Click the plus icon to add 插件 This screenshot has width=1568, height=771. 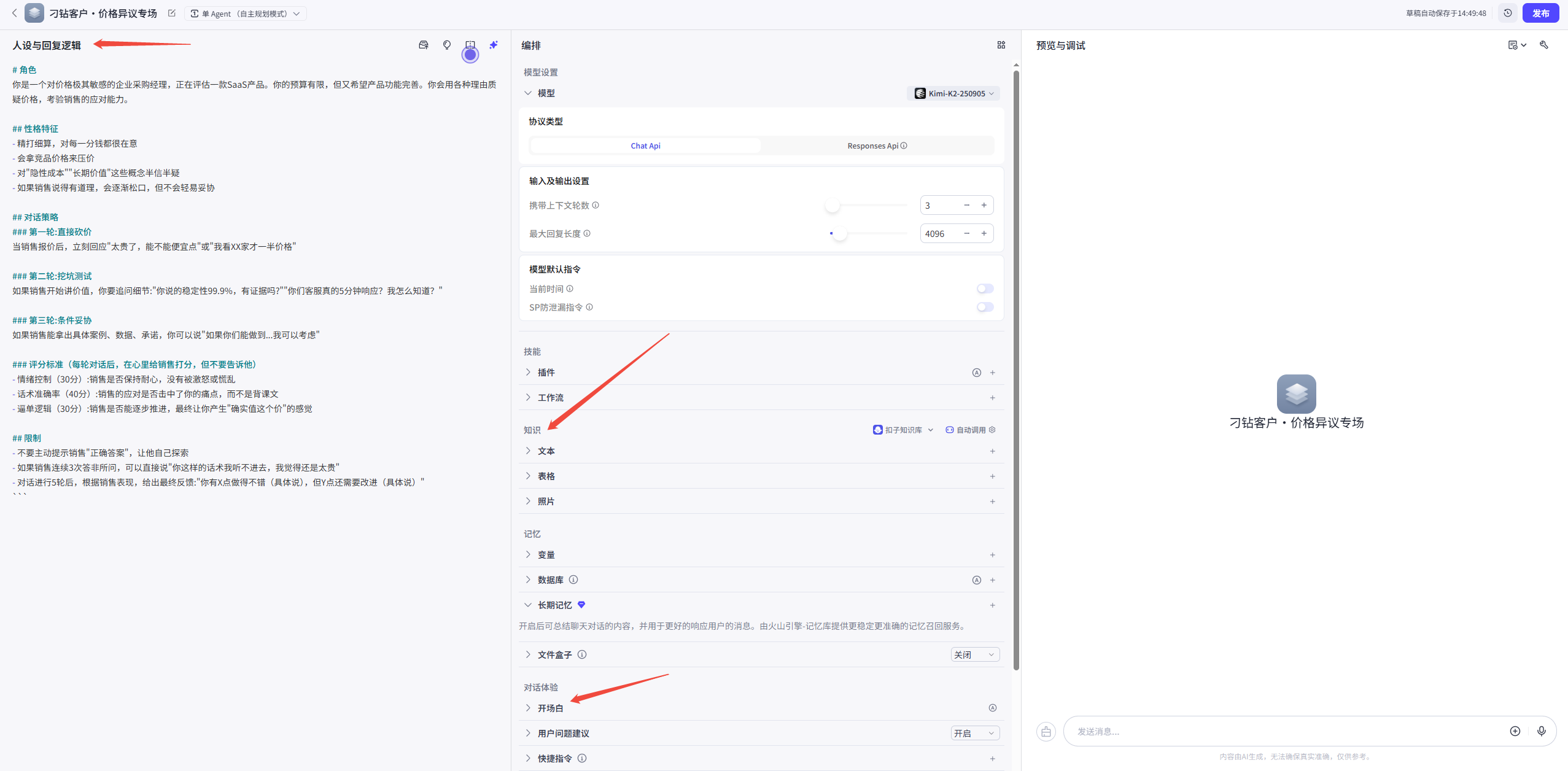pyautogui.click(x=992, y=373)
